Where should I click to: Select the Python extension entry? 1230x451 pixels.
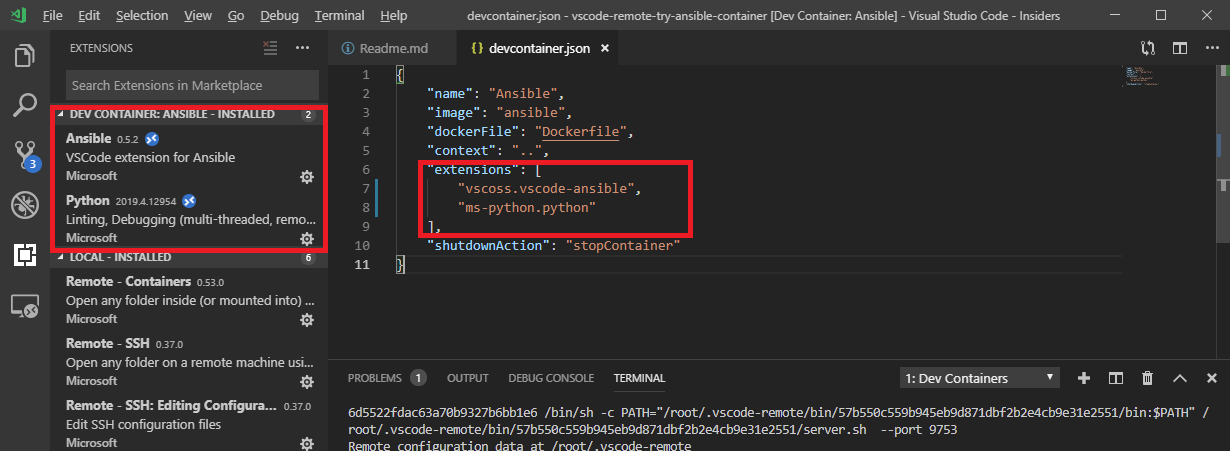(x=190, y=220)
